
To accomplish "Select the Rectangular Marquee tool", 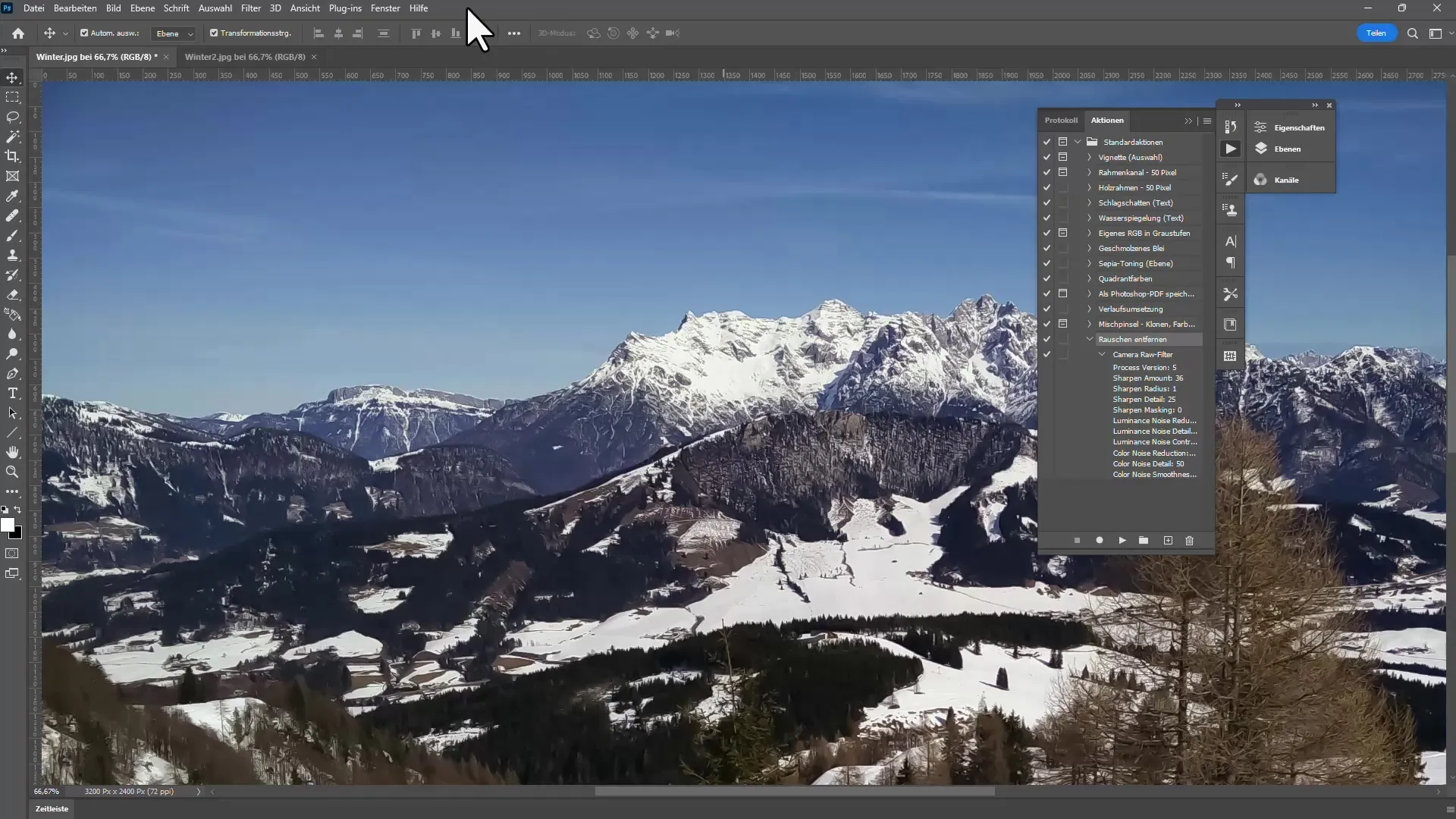I will pyautogui.click(x=13, y=98).
